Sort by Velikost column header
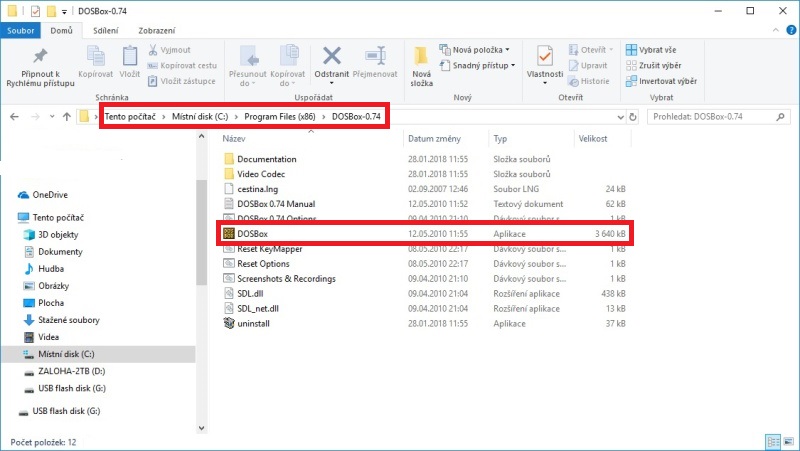The height and width of the screenshot is (451, 800). click(593, 139)
